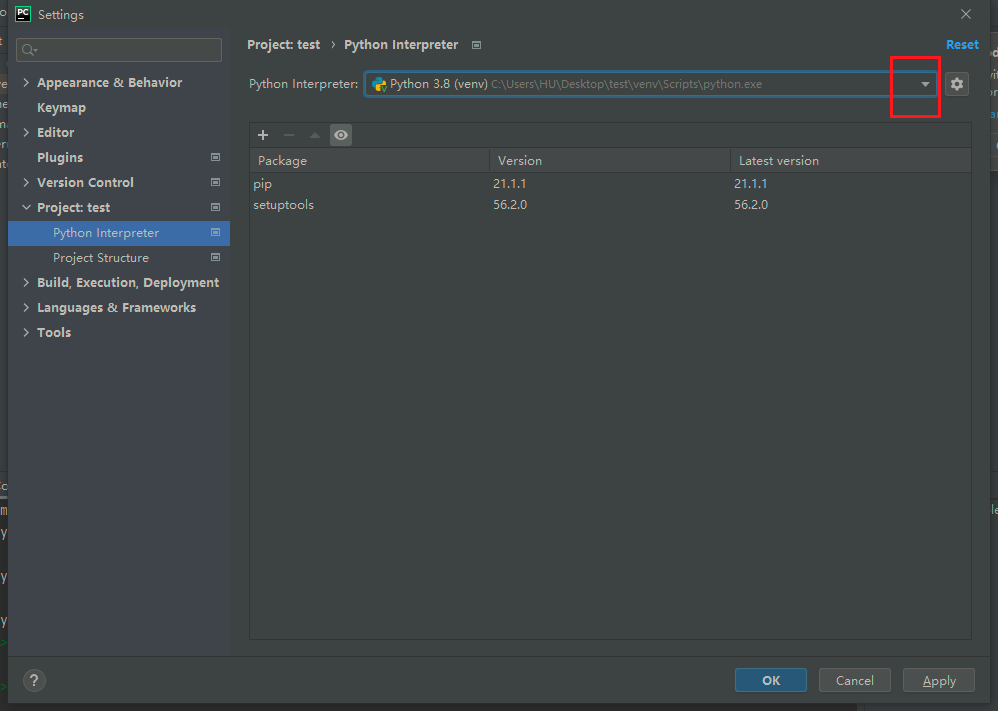This screenshot has width=998, height=711.
Task: Expand the Build, Execution, Deployment chevron
Action: tap(26, 283)
